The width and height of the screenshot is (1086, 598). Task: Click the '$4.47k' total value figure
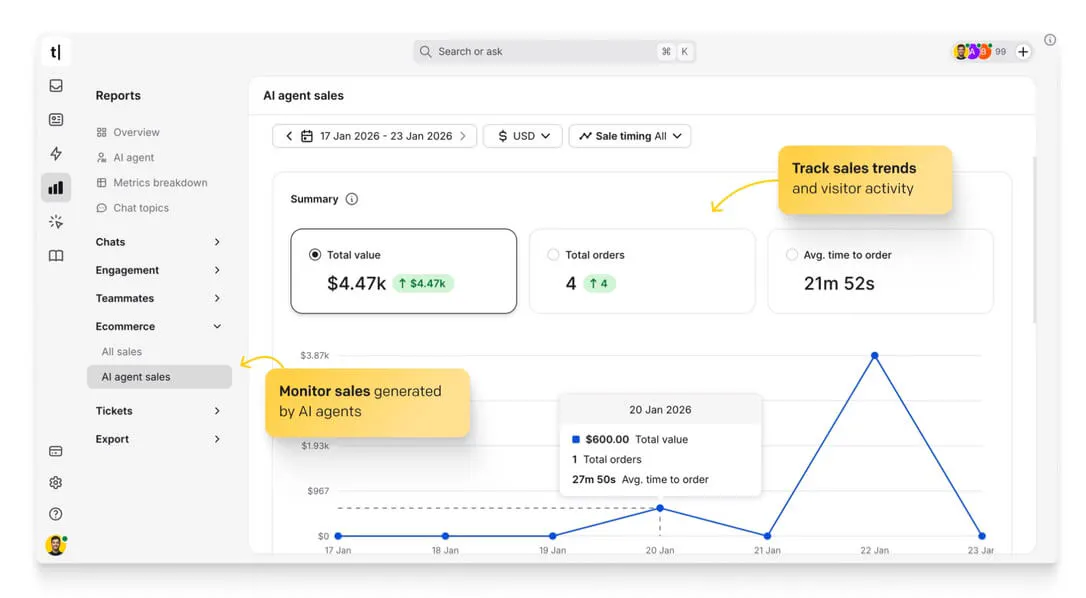point(356,283)
